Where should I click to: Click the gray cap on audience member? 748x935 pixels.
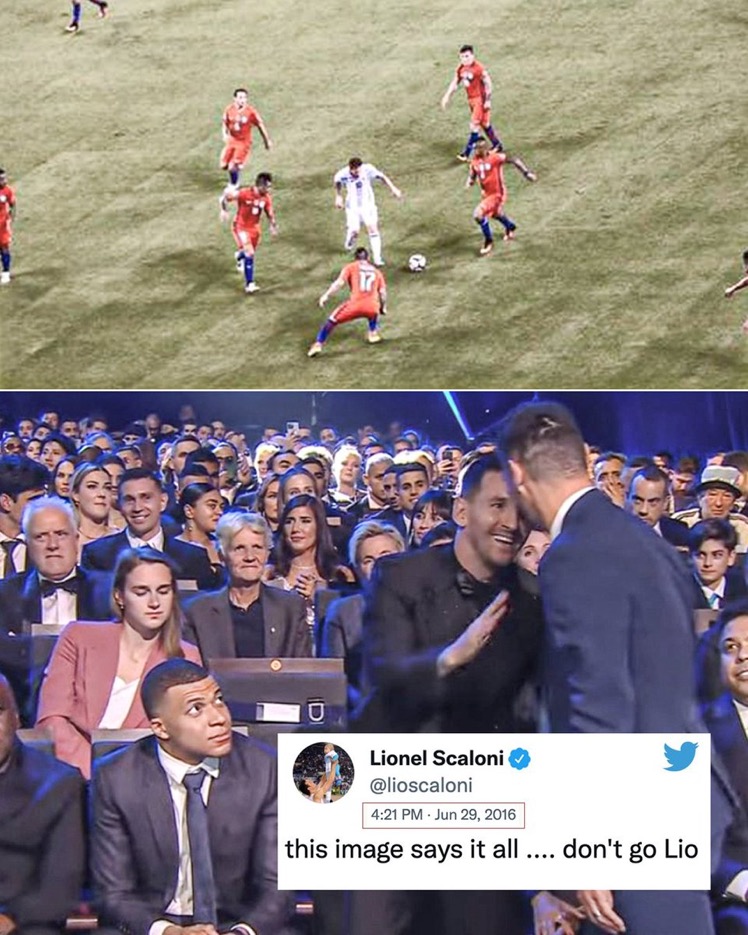[720, 478]
